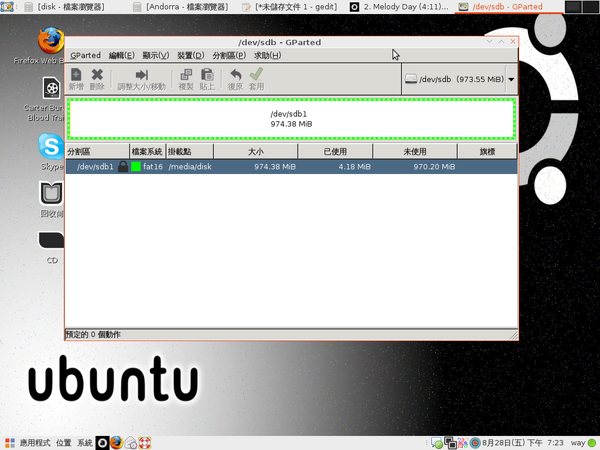
Task: Select the /dev/sdb1 partition name cell
Action: (x=95, y=167)
